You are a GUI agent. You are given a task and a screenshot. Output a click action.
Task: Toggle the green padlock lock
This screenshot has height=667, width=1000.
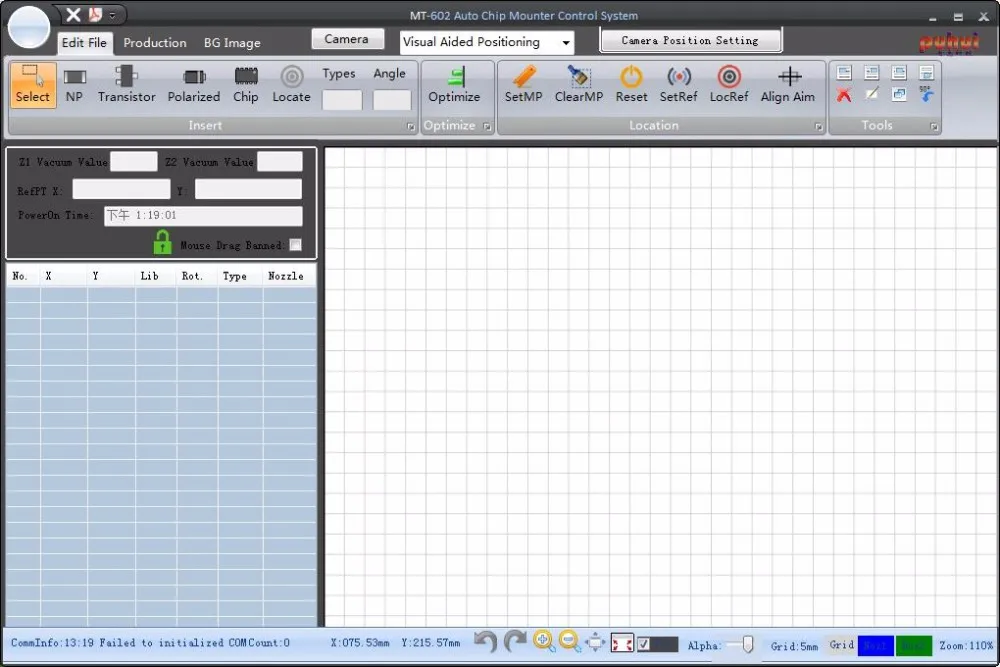[163, 242]
